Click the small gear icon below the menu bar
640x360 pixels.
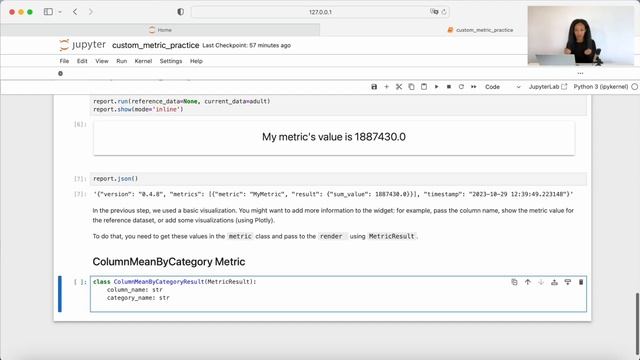click(60, 73)
